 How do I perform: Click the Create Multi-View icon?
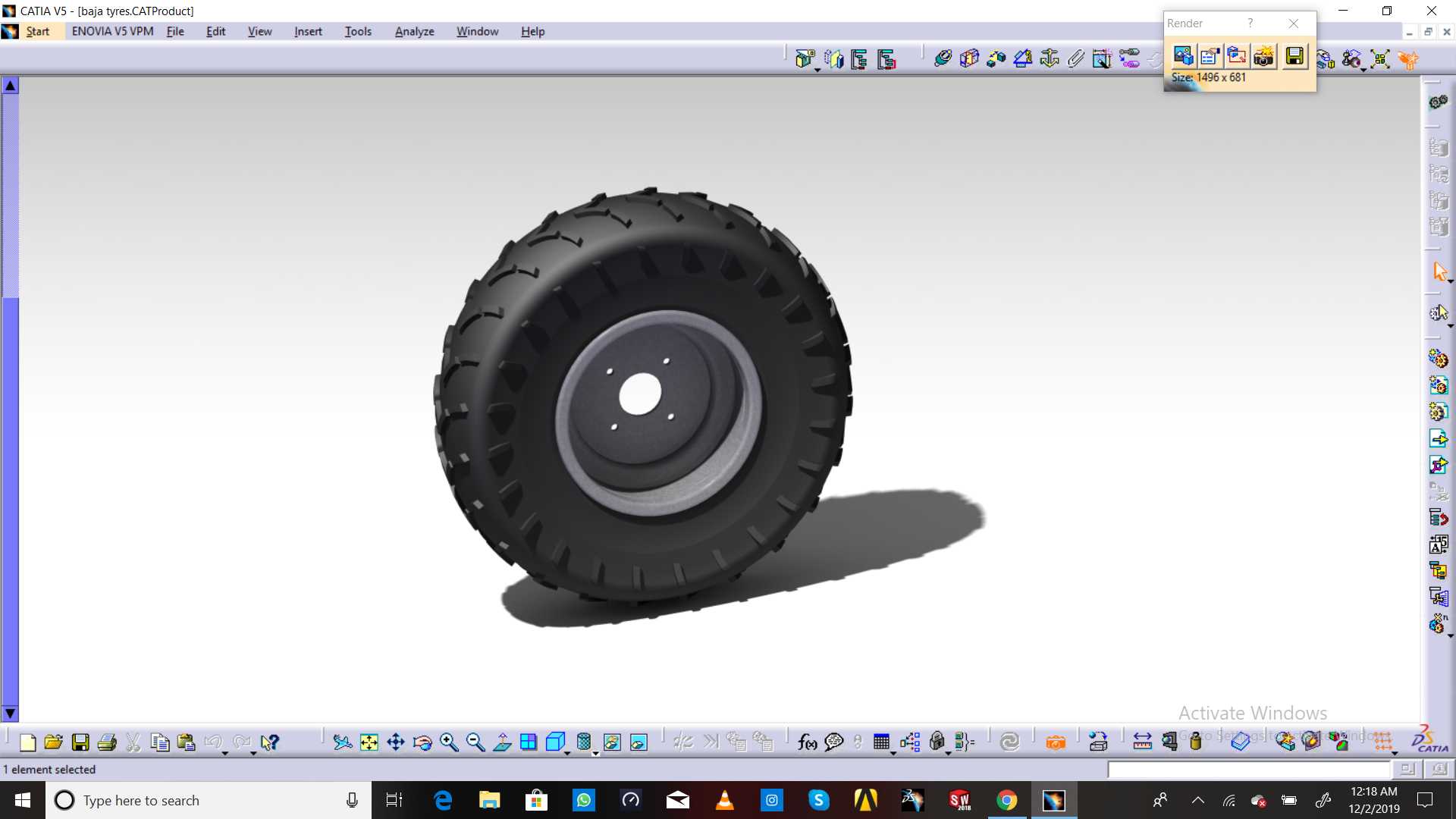[x=529, y=742]
